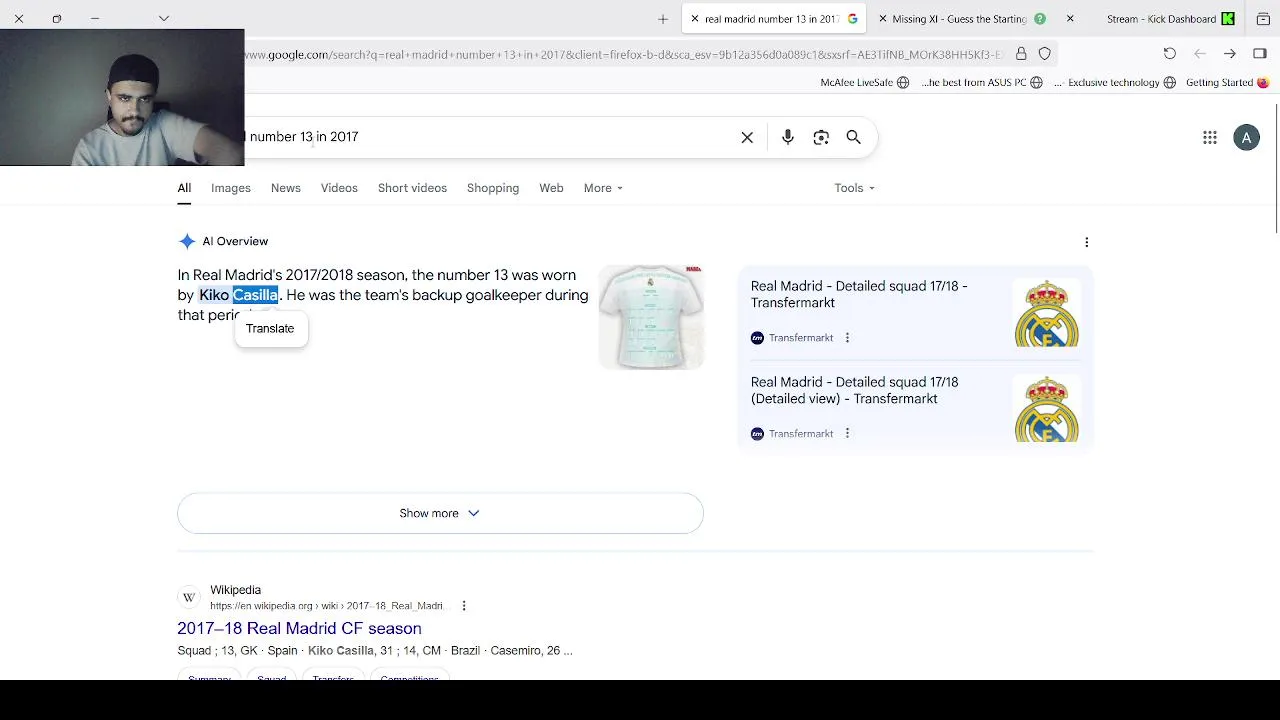Image resolution: width=1280 pixels, height=720 pixels.
Task: Click the padlock site security icon
Action: 1021,54
